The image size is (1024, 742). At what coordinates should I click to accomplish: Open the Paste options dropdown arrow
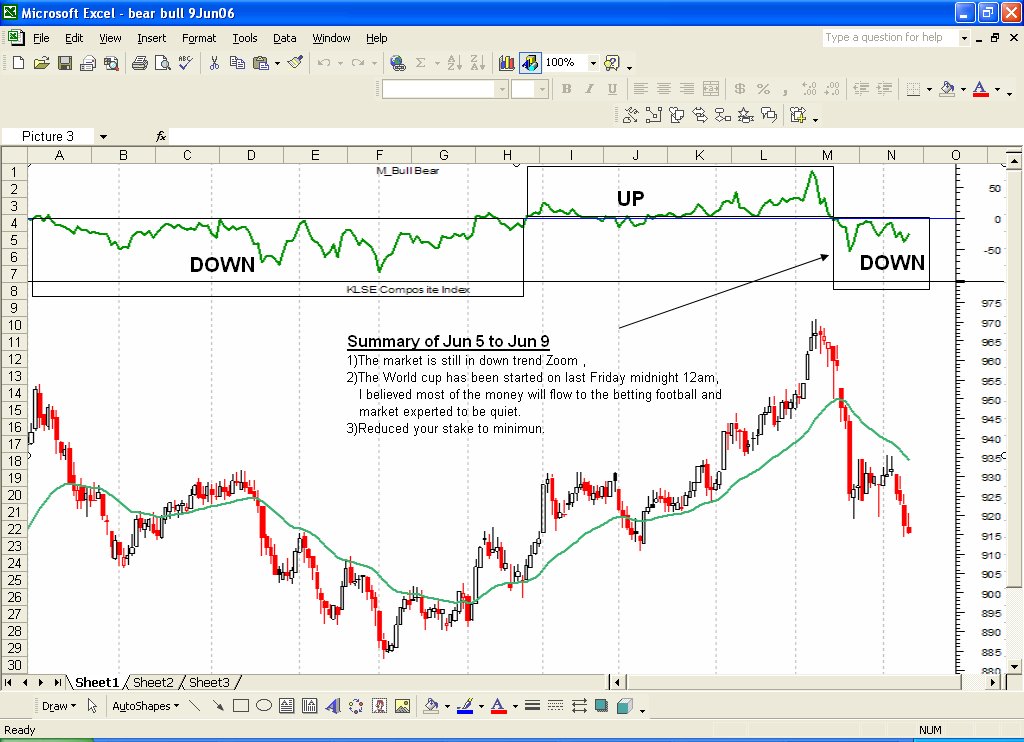click(x=278, y=63)
